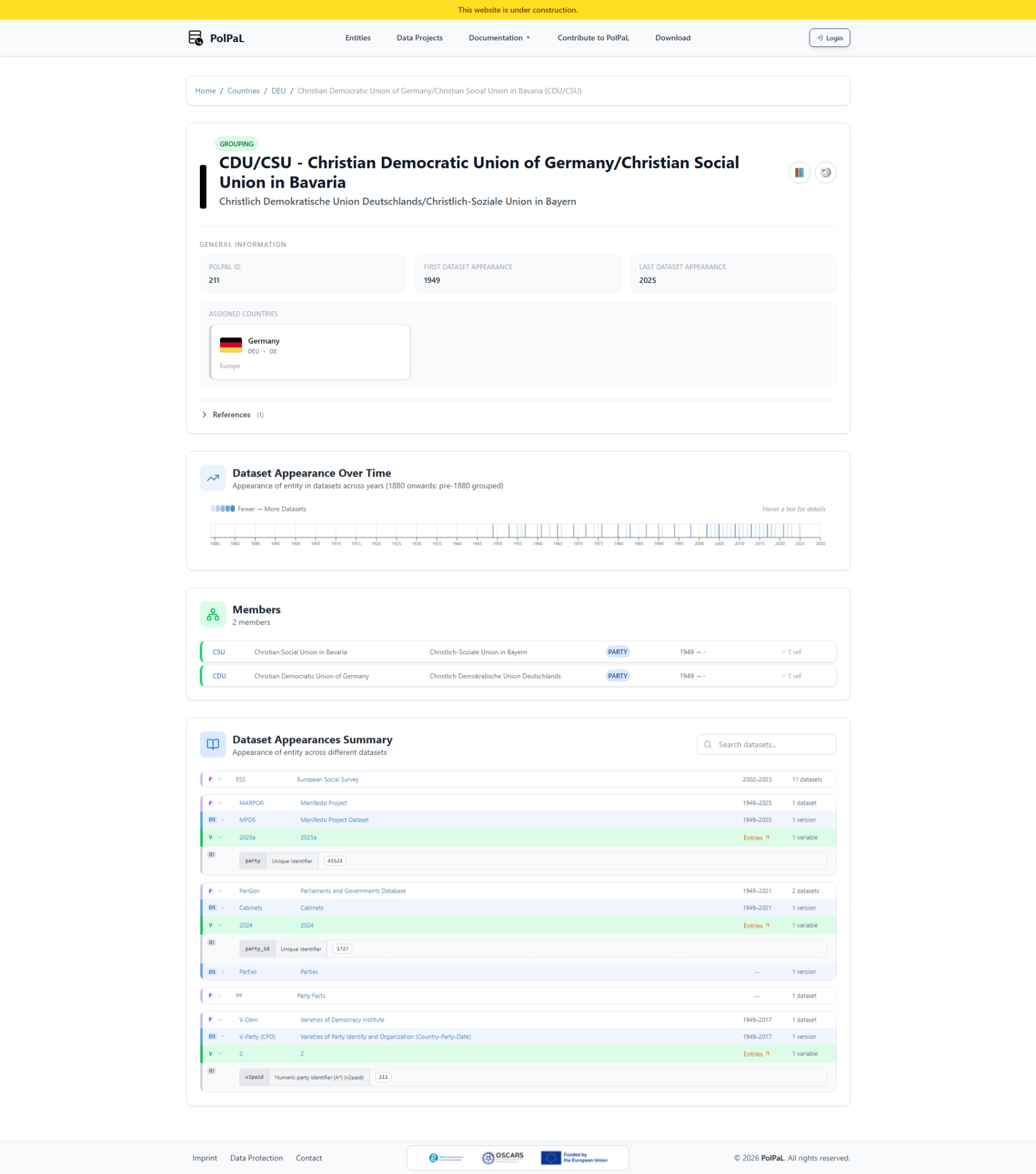Go to Countries in breadcrumb
This screenshot has height=1174, width=1036.
coord(244,91)
